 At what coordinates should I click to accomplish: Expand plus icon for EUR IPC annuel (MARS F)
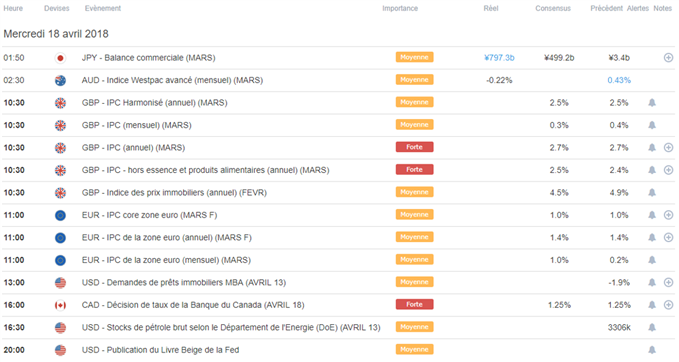[668, 237]
